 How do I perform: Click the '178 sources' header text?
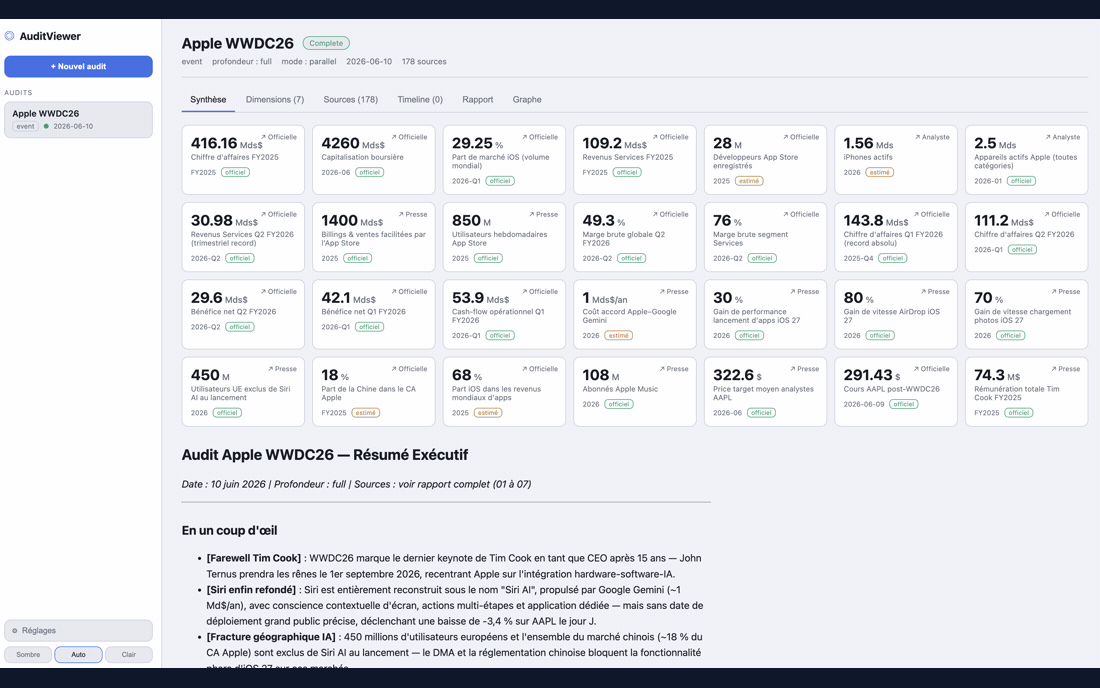(x=424, y=62)
